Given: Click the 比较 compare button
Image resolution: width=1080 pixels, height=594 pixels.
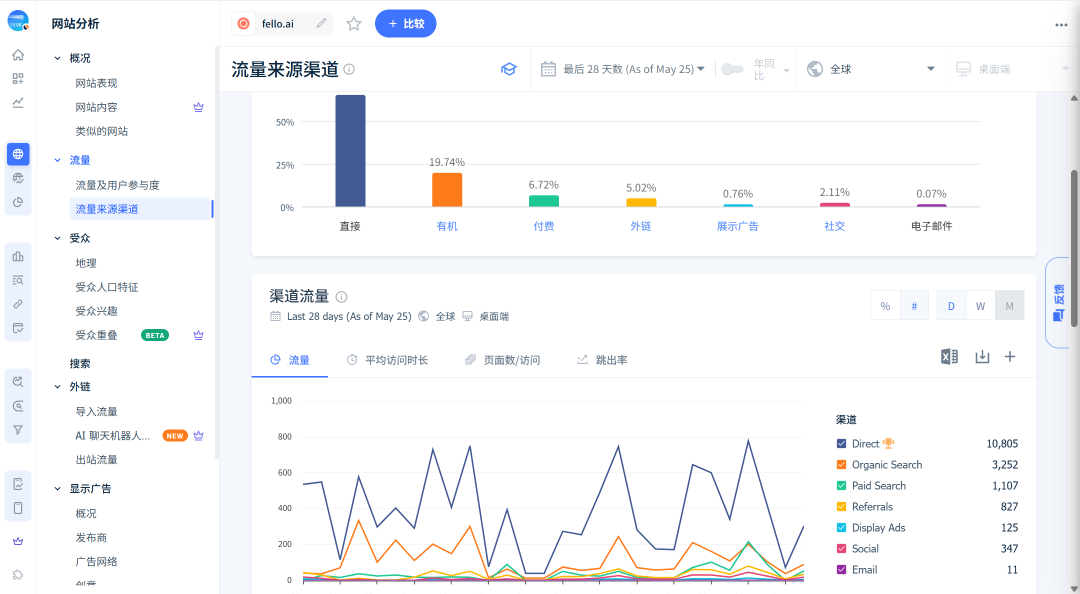Looking at the screenshot, I should tap(406, 23).
